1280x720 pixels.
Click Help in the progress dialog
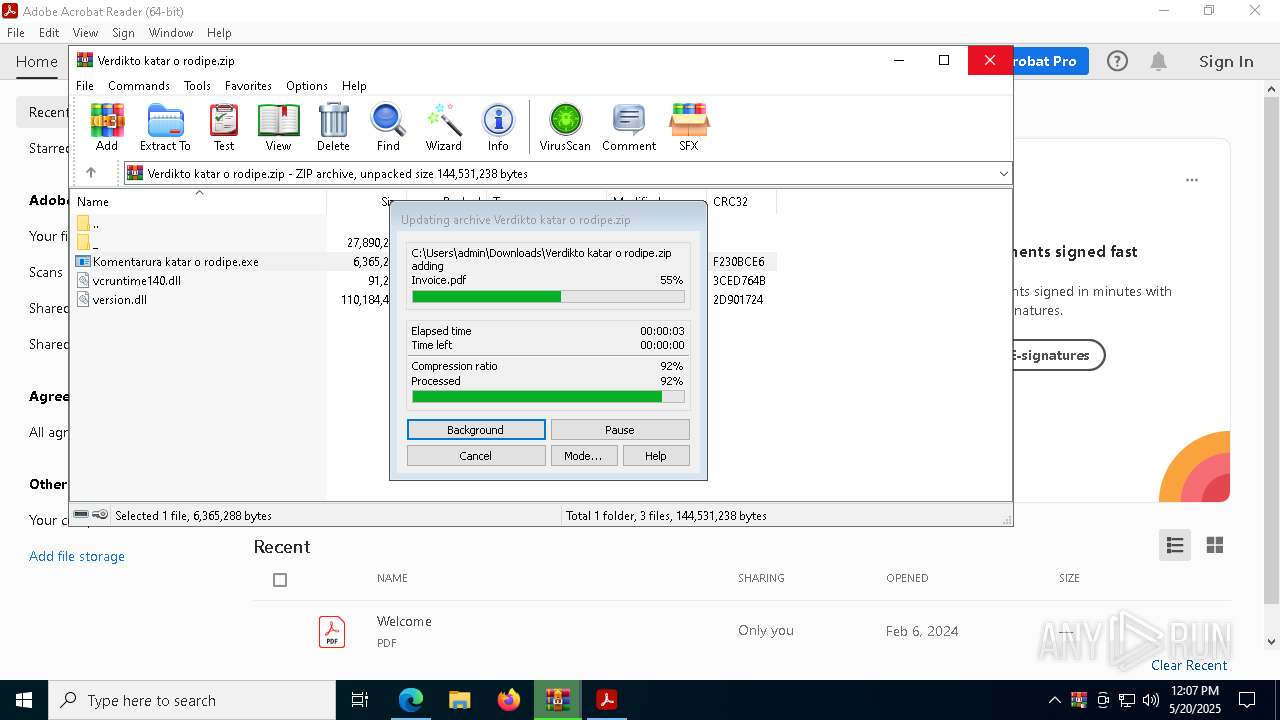(656, 456)
